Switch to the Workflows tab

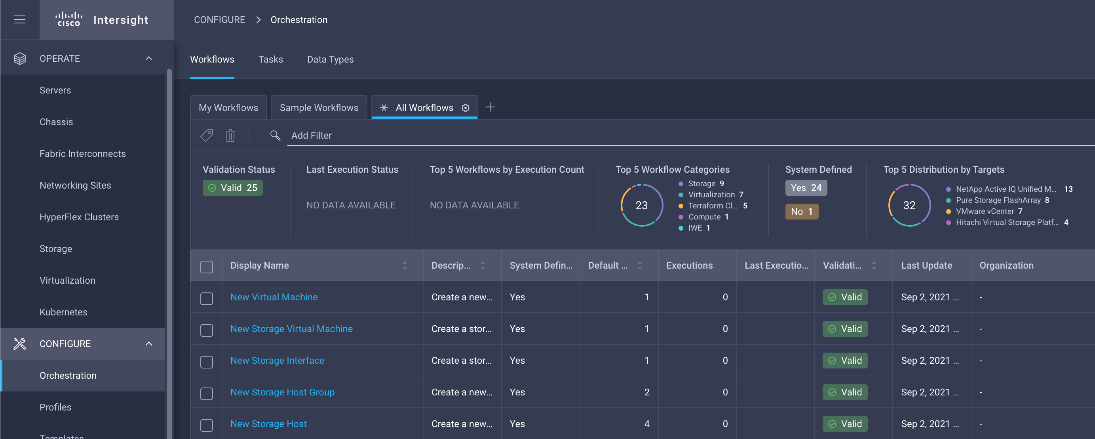click(212, 59)
